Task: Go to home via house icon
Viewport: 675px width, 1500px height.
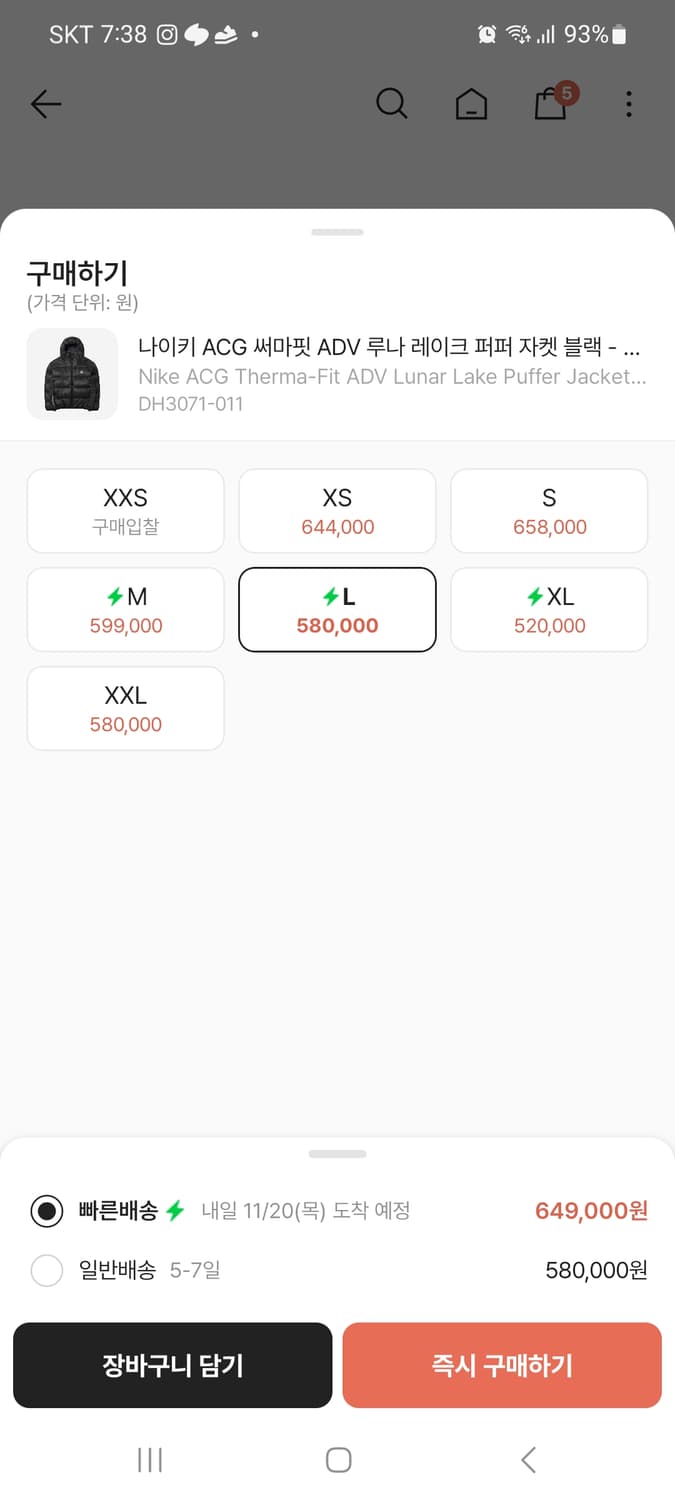Action: pos(471,104)
